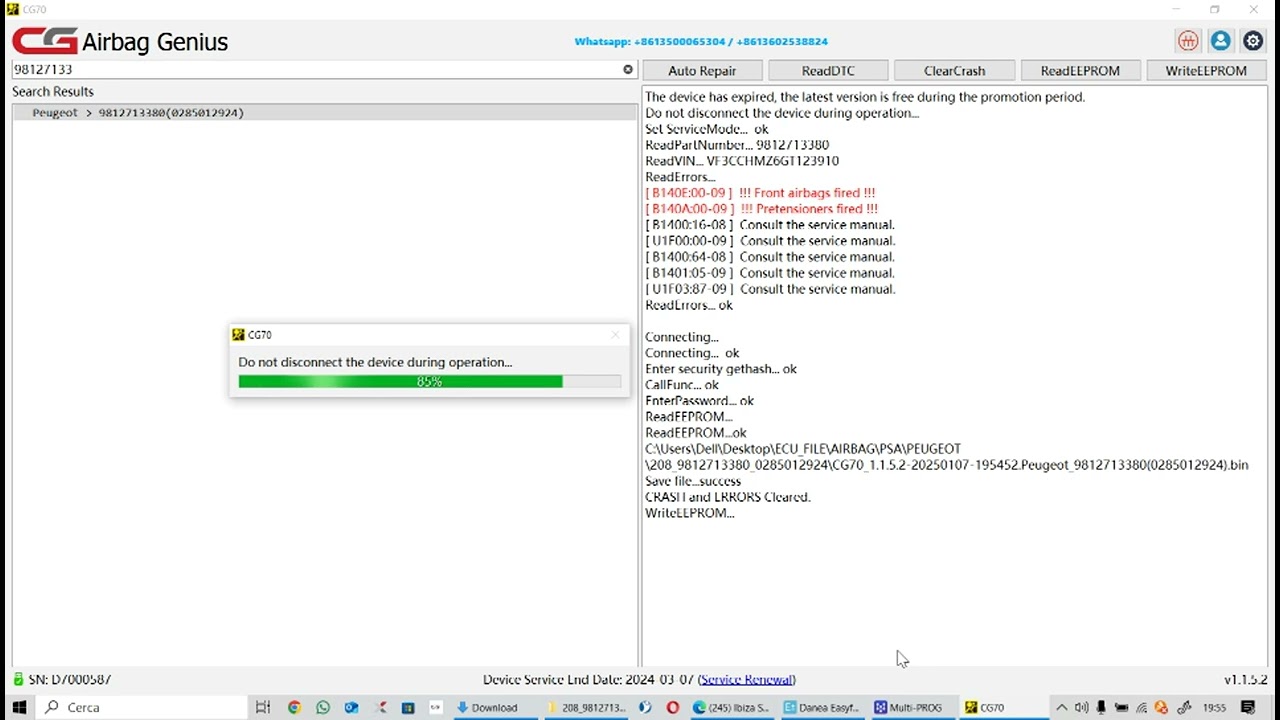1280x720 pixels.
Task: Click the Whatsapp contact numbers text
Action: point(701,42)
